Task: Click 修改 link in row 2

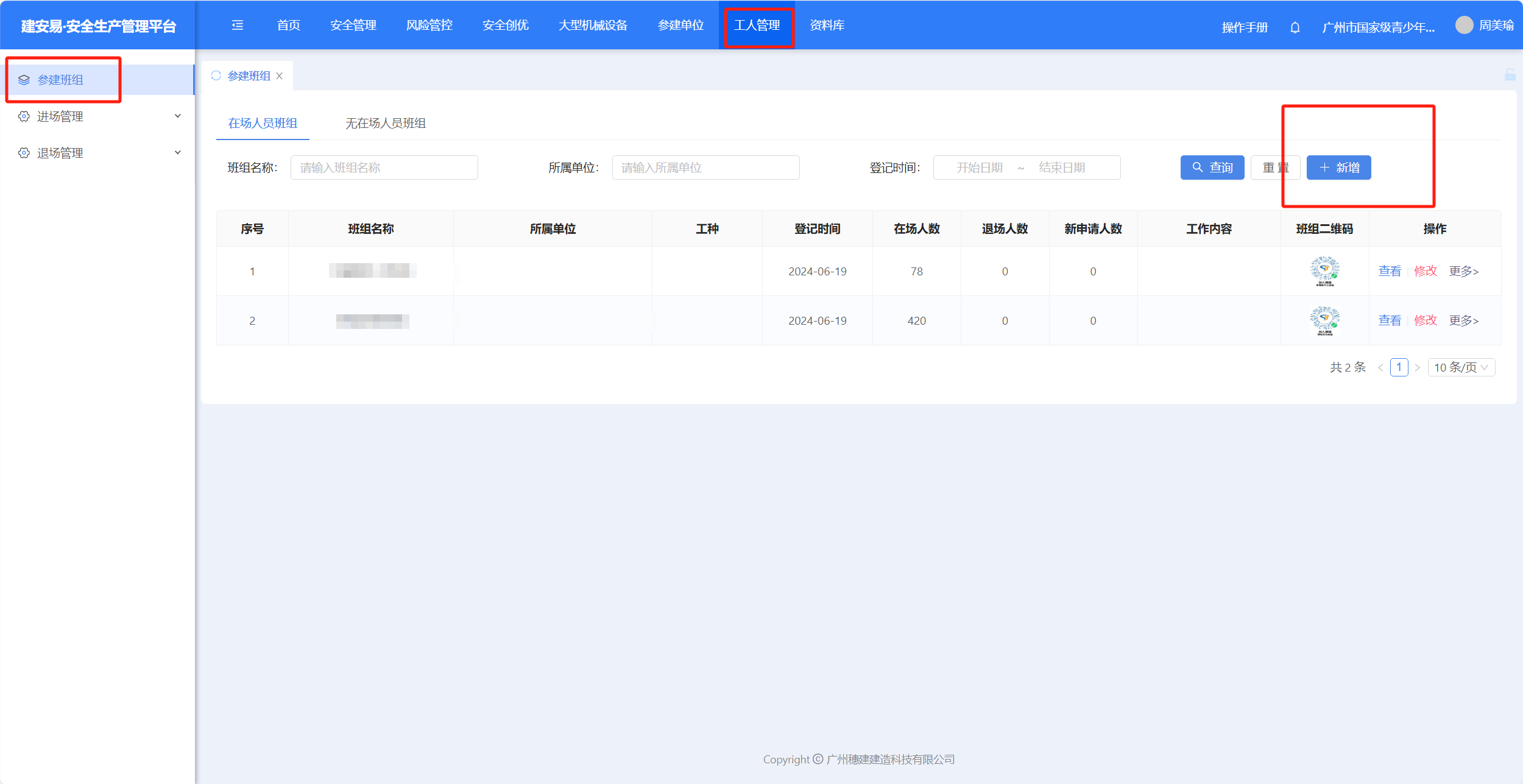Action: (1425, 320)
